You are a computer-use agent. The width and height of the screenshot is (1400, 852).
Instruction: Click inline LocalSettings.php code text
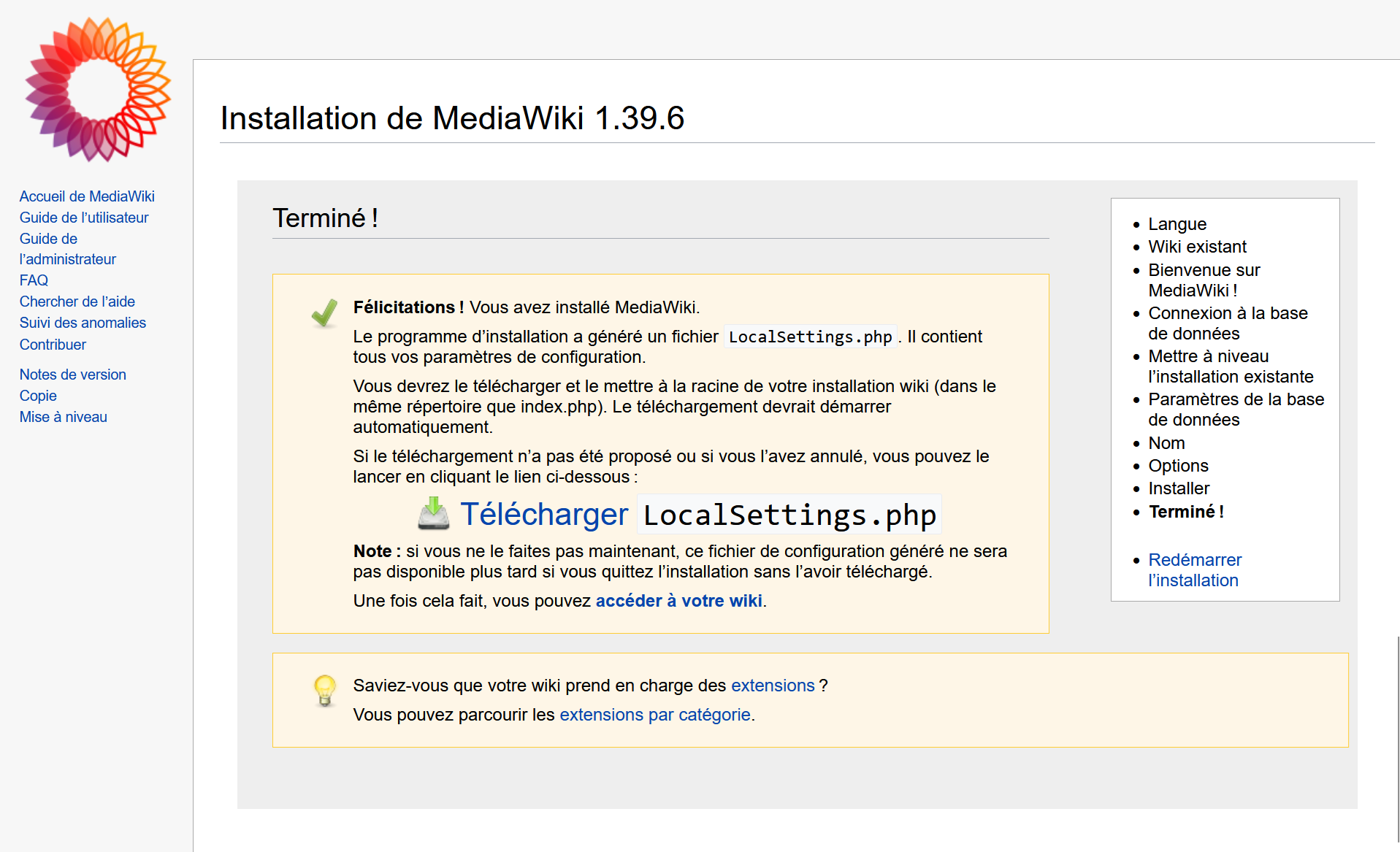(810, 337)
